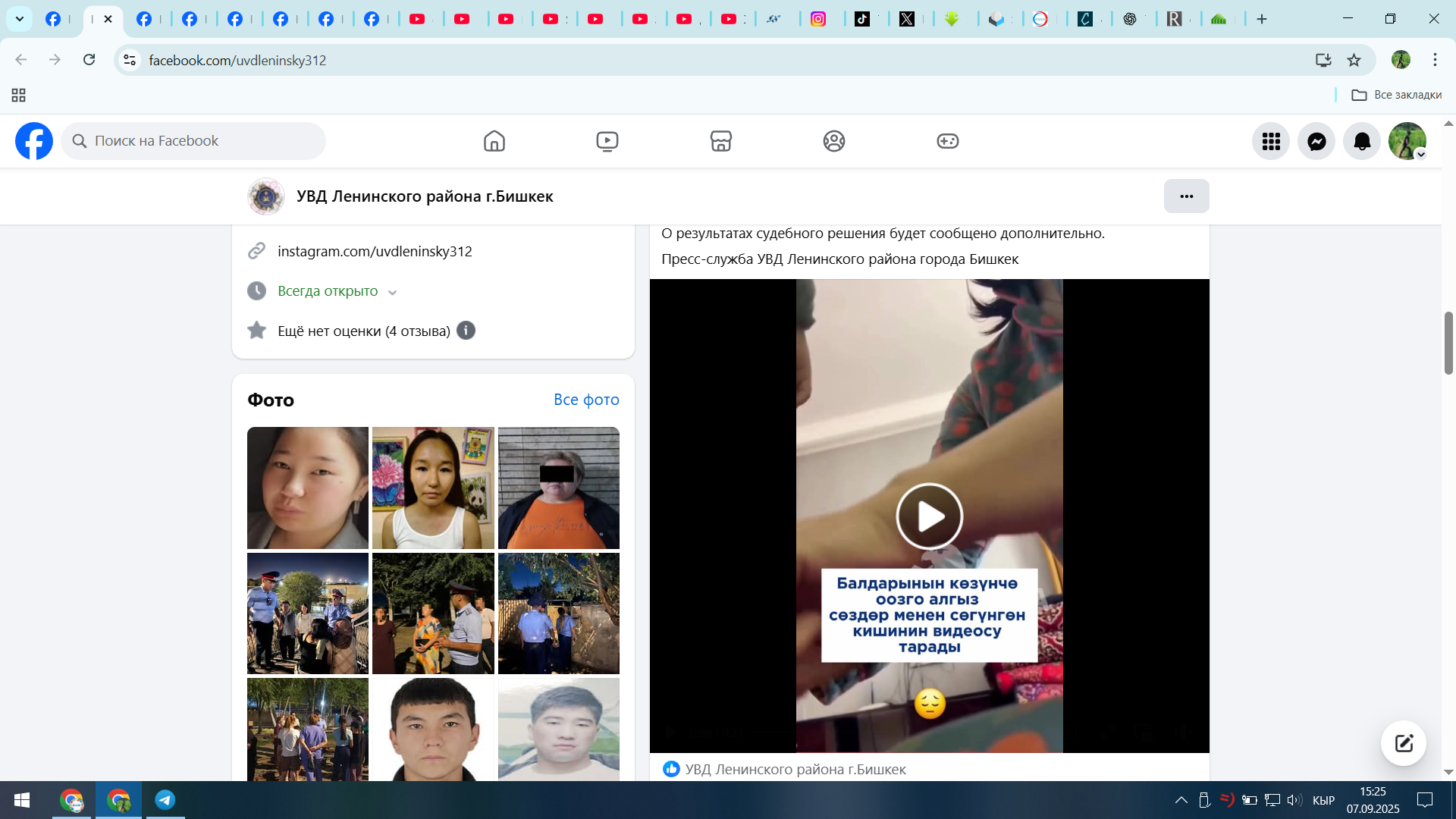Open Facebook Marketplace icon
The height and width of the screenshot is (819, 1456).
[x=720, y=141]
